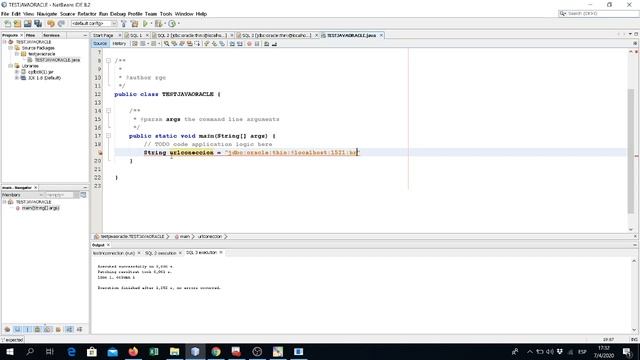The height and width of the screenshot is (360, 640).
Task: Profile Project clock icon
Action: tap(172, 24)
